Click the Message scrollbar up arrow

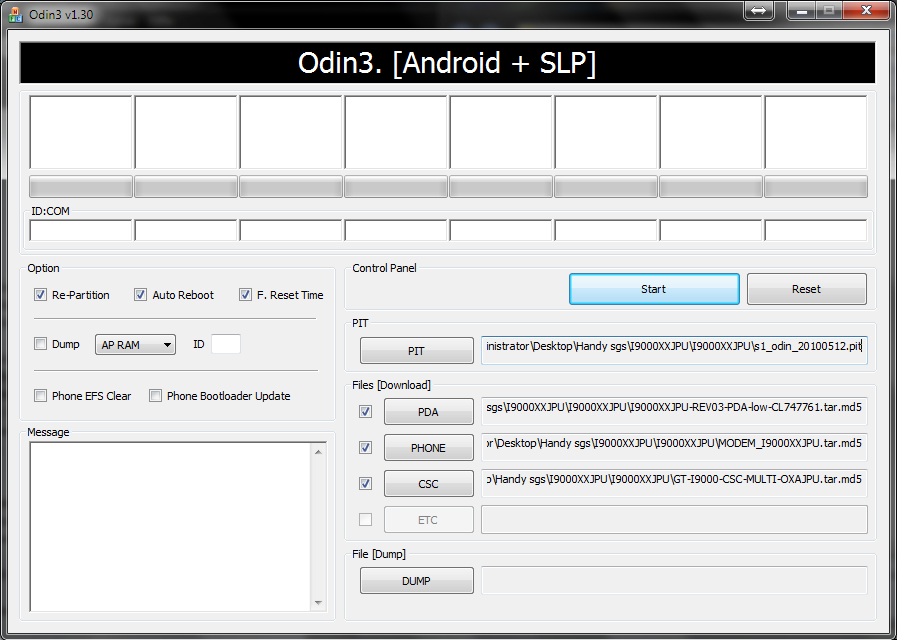[318, 452]
